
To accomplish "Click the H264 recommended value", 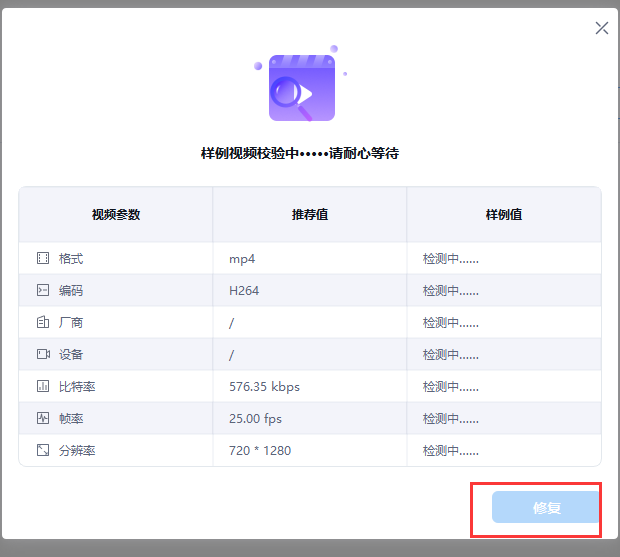I will coord(244,291).
